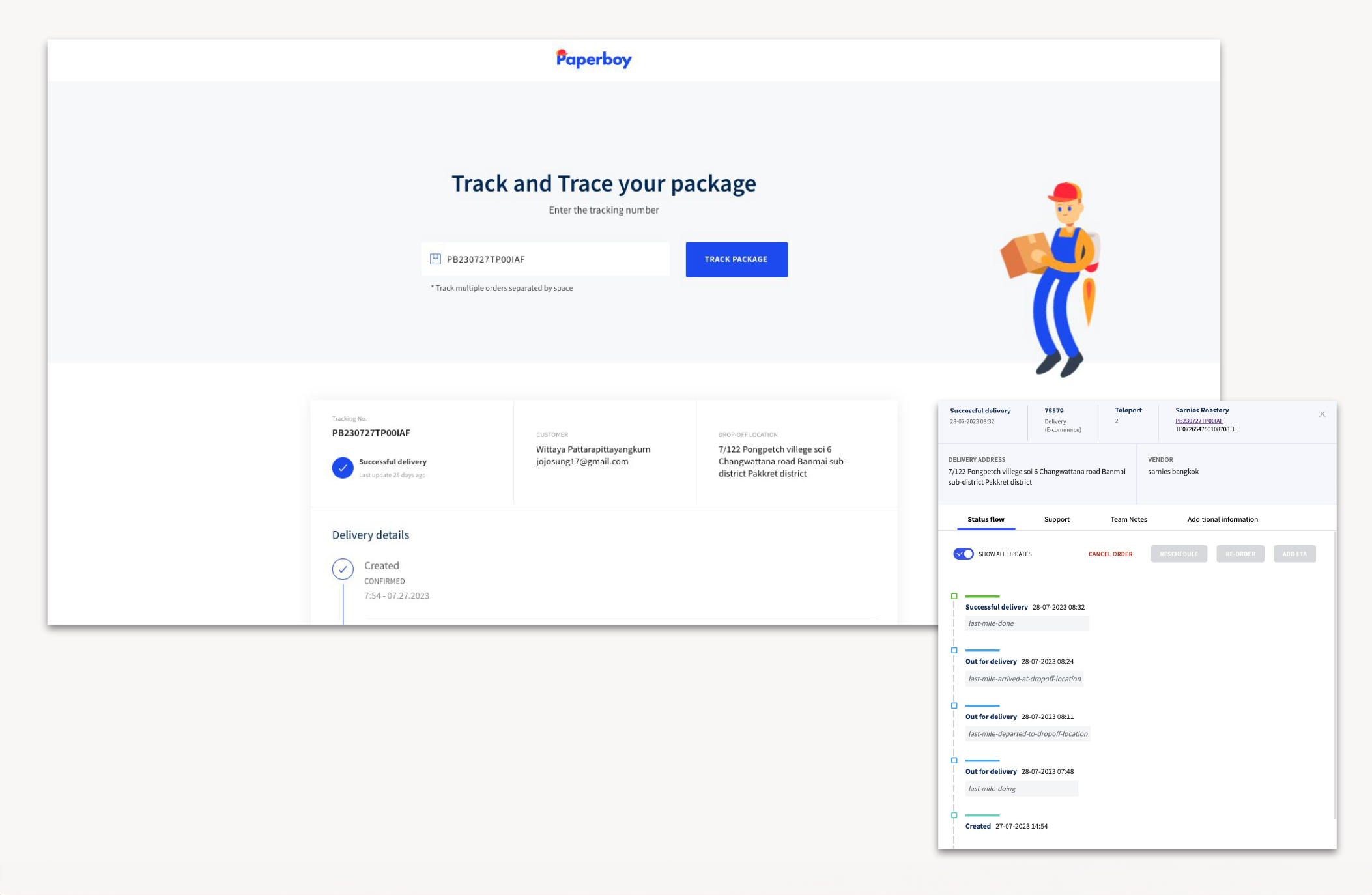The width and height of the screenshot is (1372, 895).
Task: Click the Cancel Order link
Action: [1110, 554]
